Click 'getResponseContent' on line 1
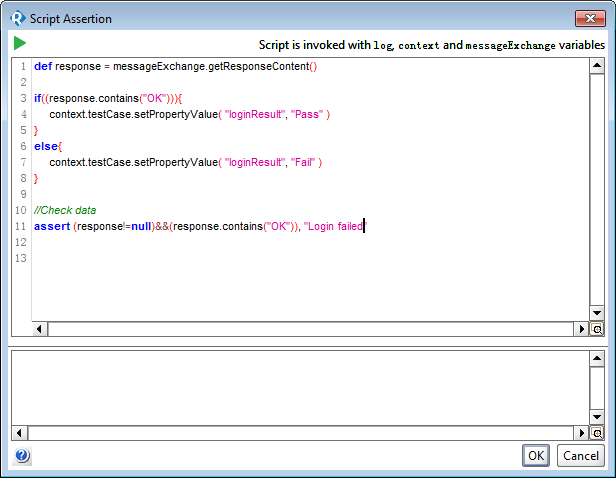 point(258,66)
